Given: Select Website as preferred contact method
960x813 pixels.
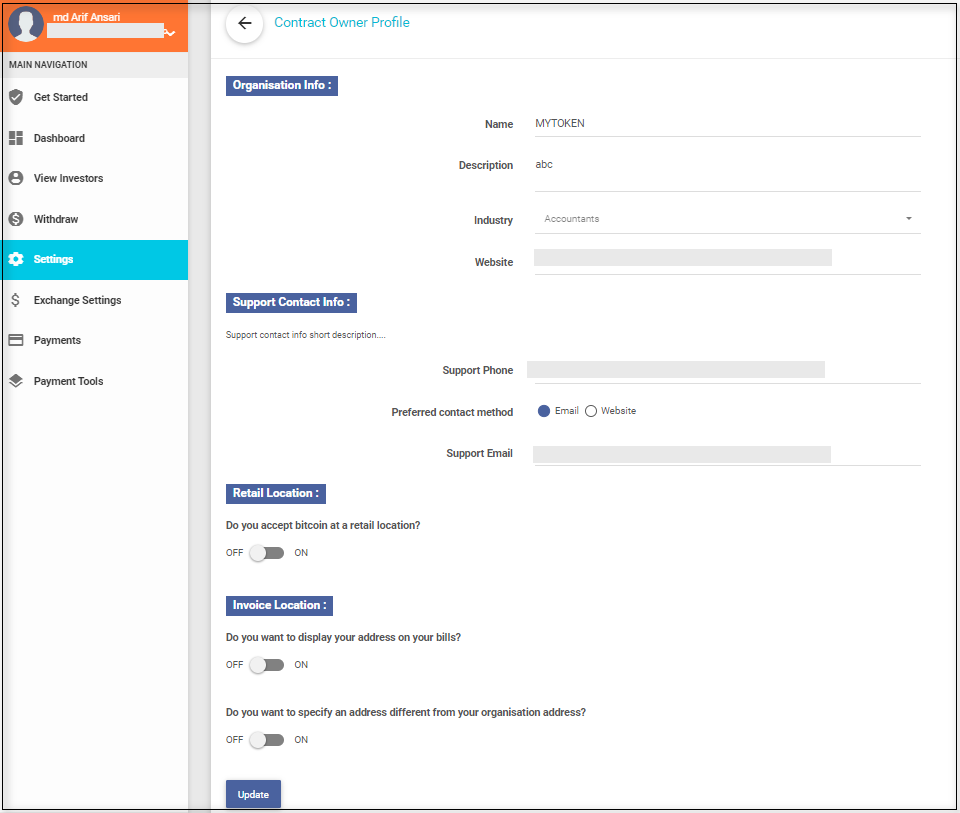Looking at the screenshot, I should [x=591, y=411].
